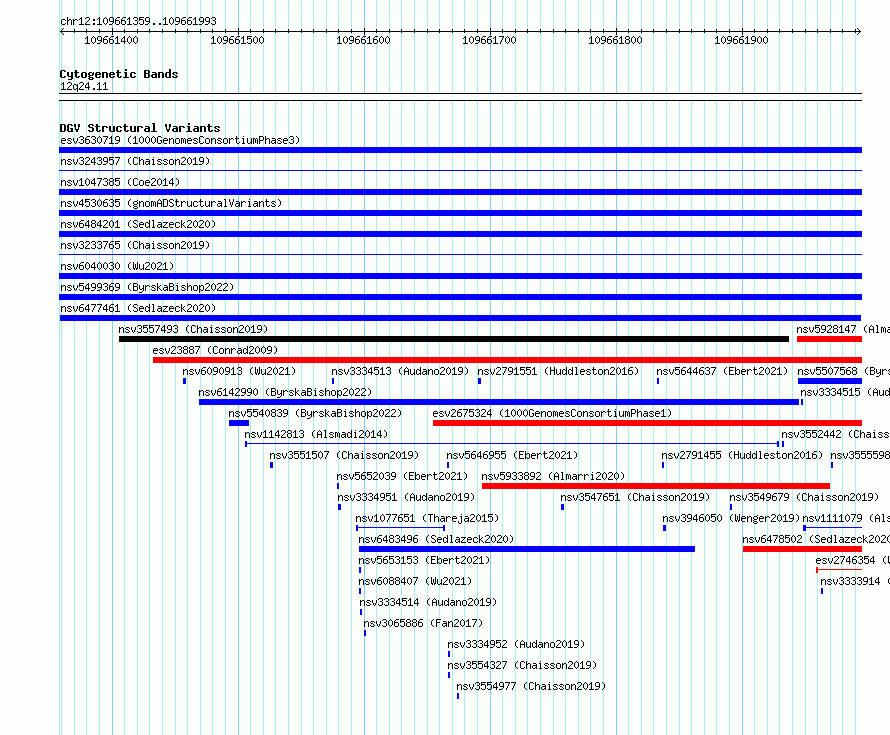The height and width of the screenshot is (735, 890).
Task: Click the nsv6090913 (Wu2021) label
Action: coord(239,371)
